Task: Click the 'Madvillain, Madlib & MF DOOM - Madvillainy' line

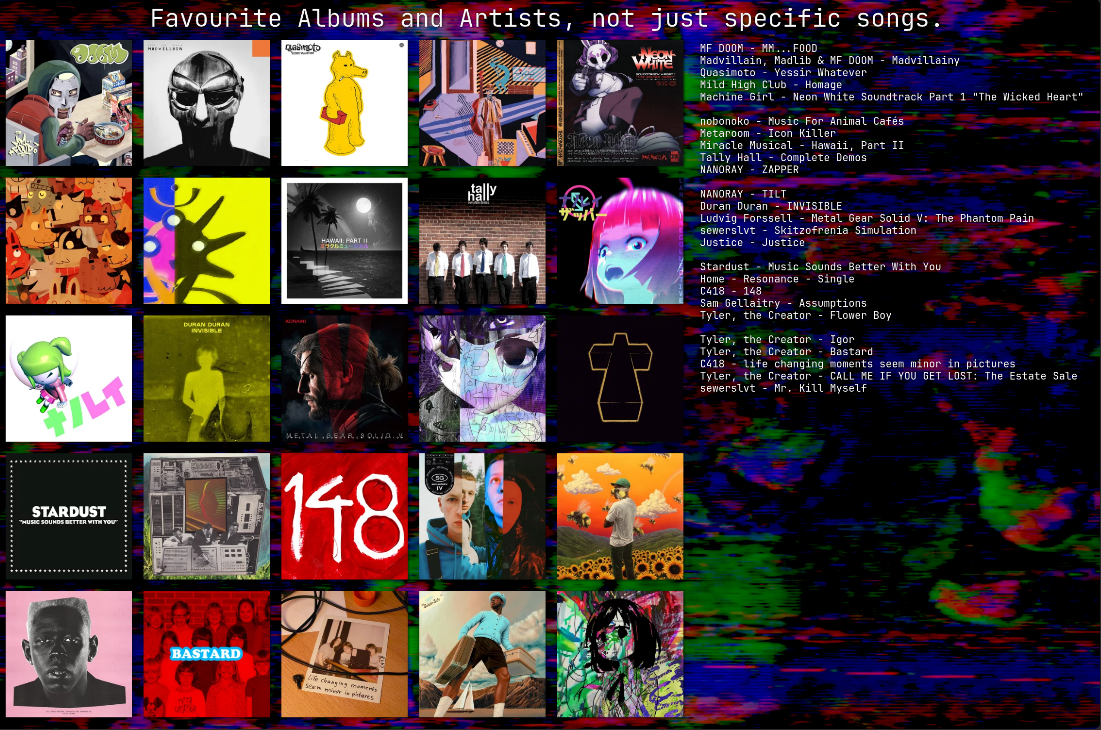Action: click(829, 60)
